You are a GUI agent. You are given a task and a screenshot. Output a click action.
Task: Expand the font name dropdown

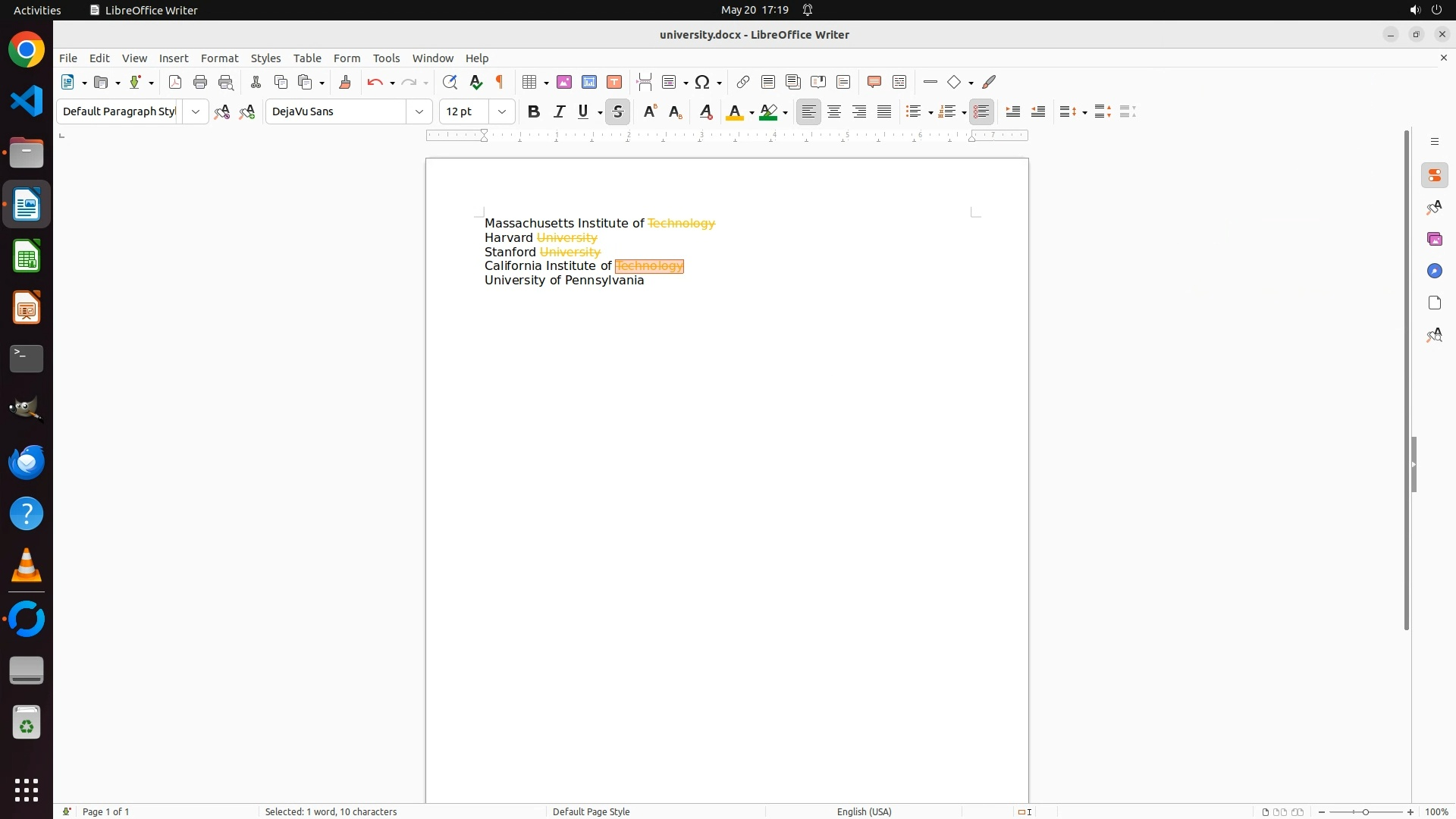point(419,112)
